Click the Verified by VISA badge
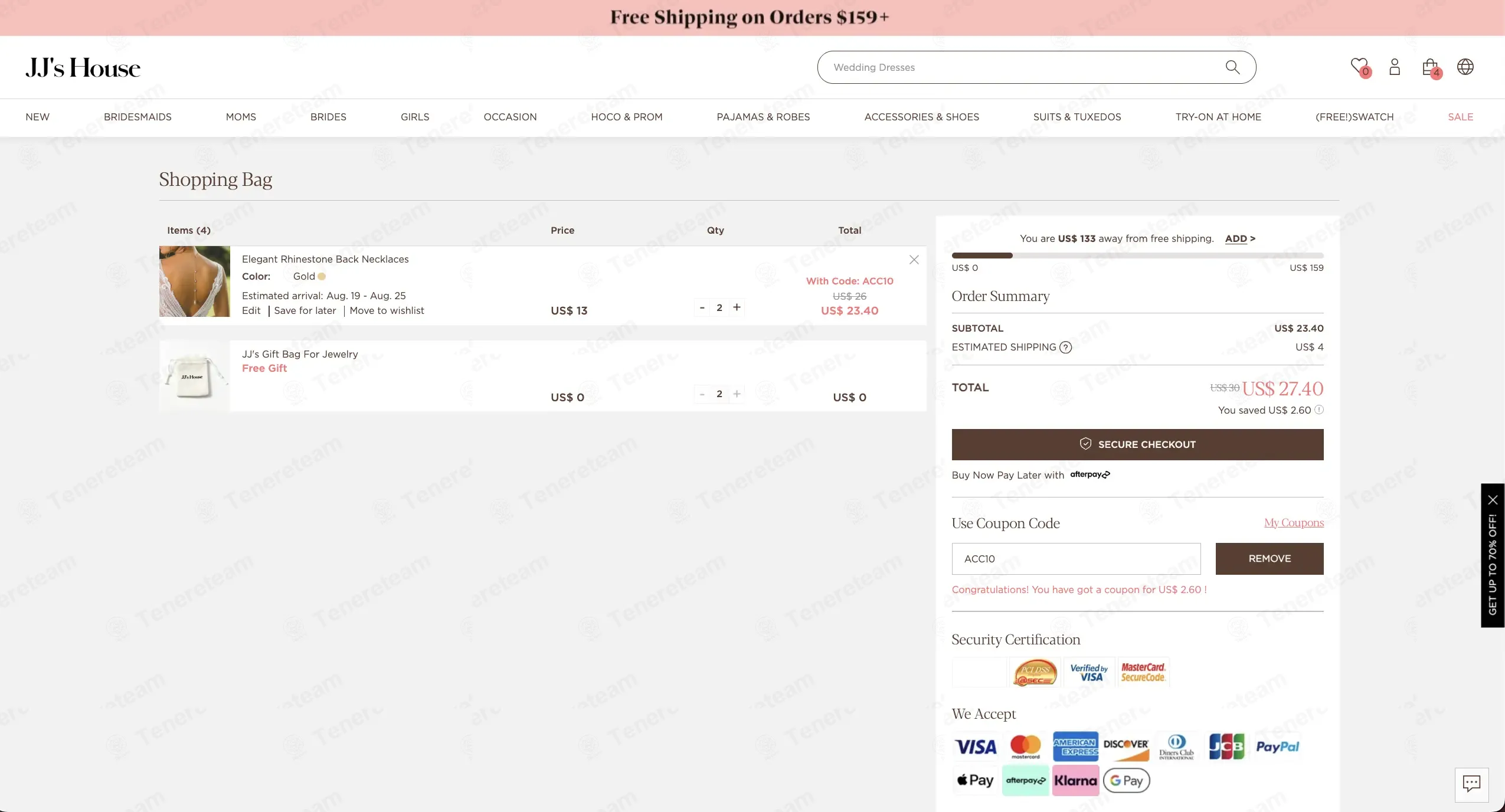This screenshot has height=812, width=1505. pos(1089,672)
